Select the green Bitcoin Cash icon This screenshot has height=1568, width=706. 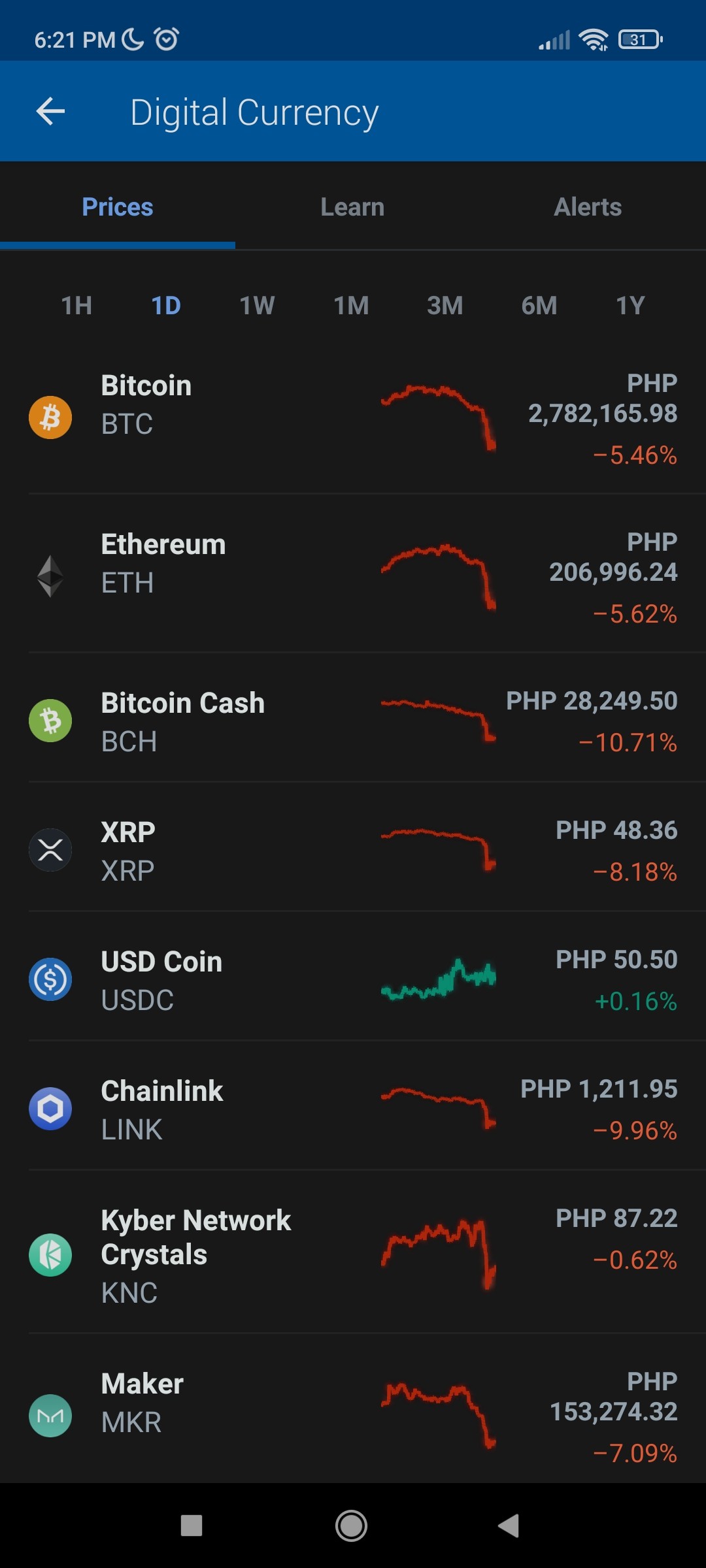pos(50,721)
